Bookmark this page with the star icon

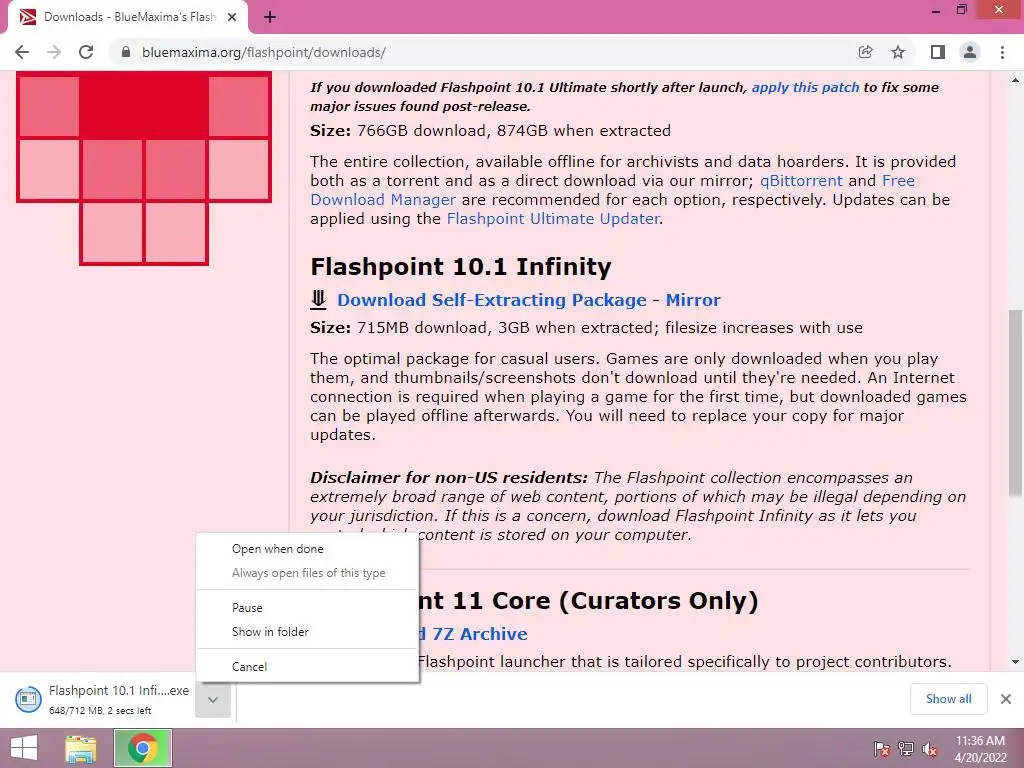pyautogui.click(x=899, y=52)
